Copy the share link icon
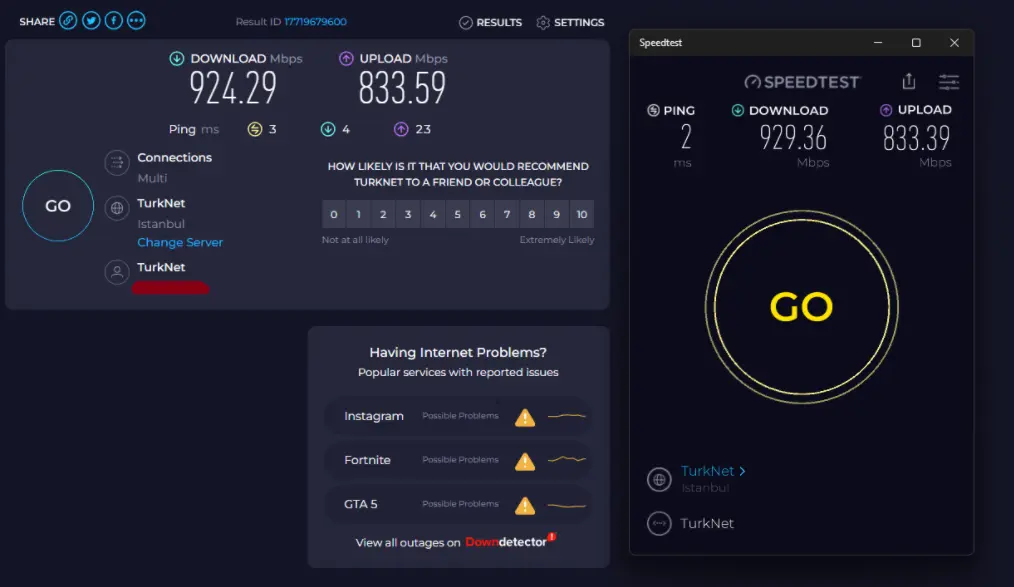The width and height of the screenshot is (1014, 587). pos(68,21)
